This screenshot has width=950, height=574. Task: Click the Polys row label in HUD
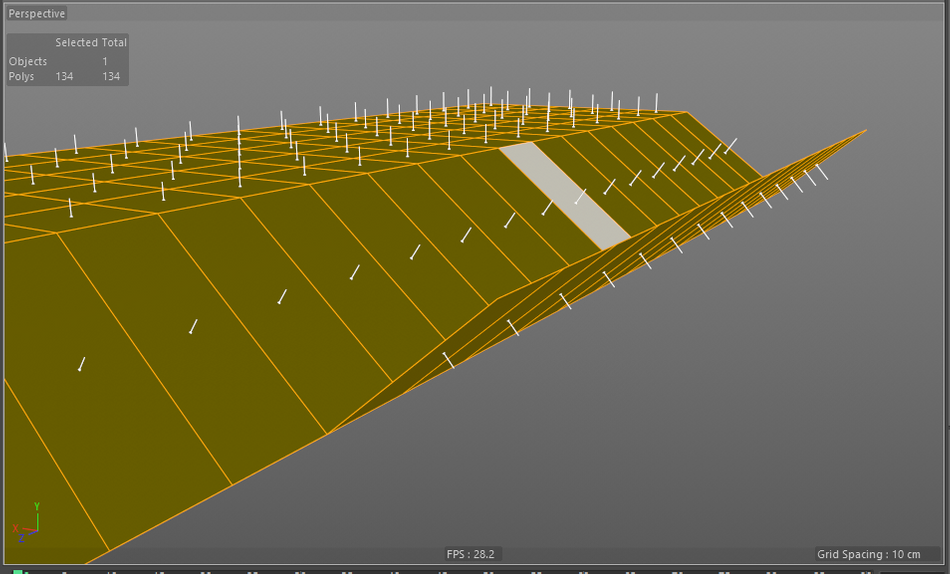21,77
